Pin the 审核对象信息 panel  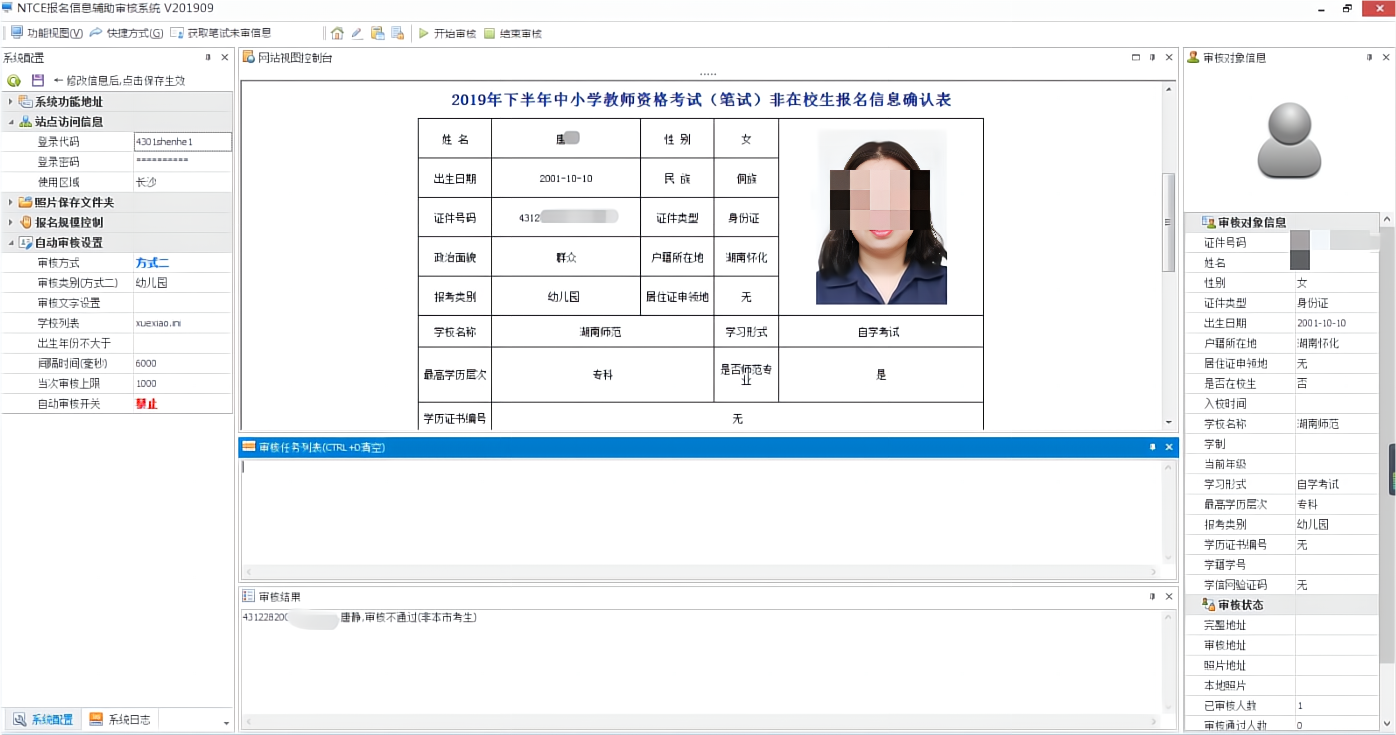tap(1369, 58)
